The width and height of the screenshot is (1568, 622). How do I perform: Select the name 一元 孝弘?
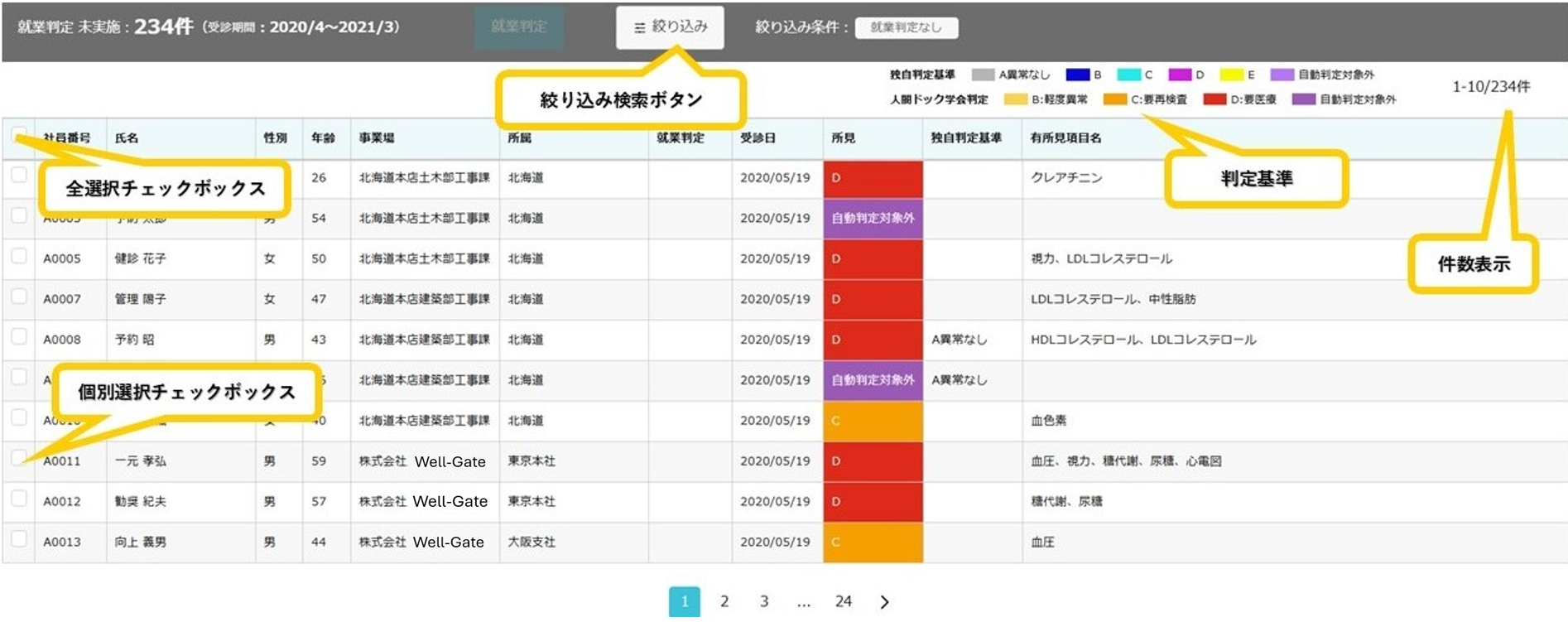pyautogui.click(x=140, y=462)
